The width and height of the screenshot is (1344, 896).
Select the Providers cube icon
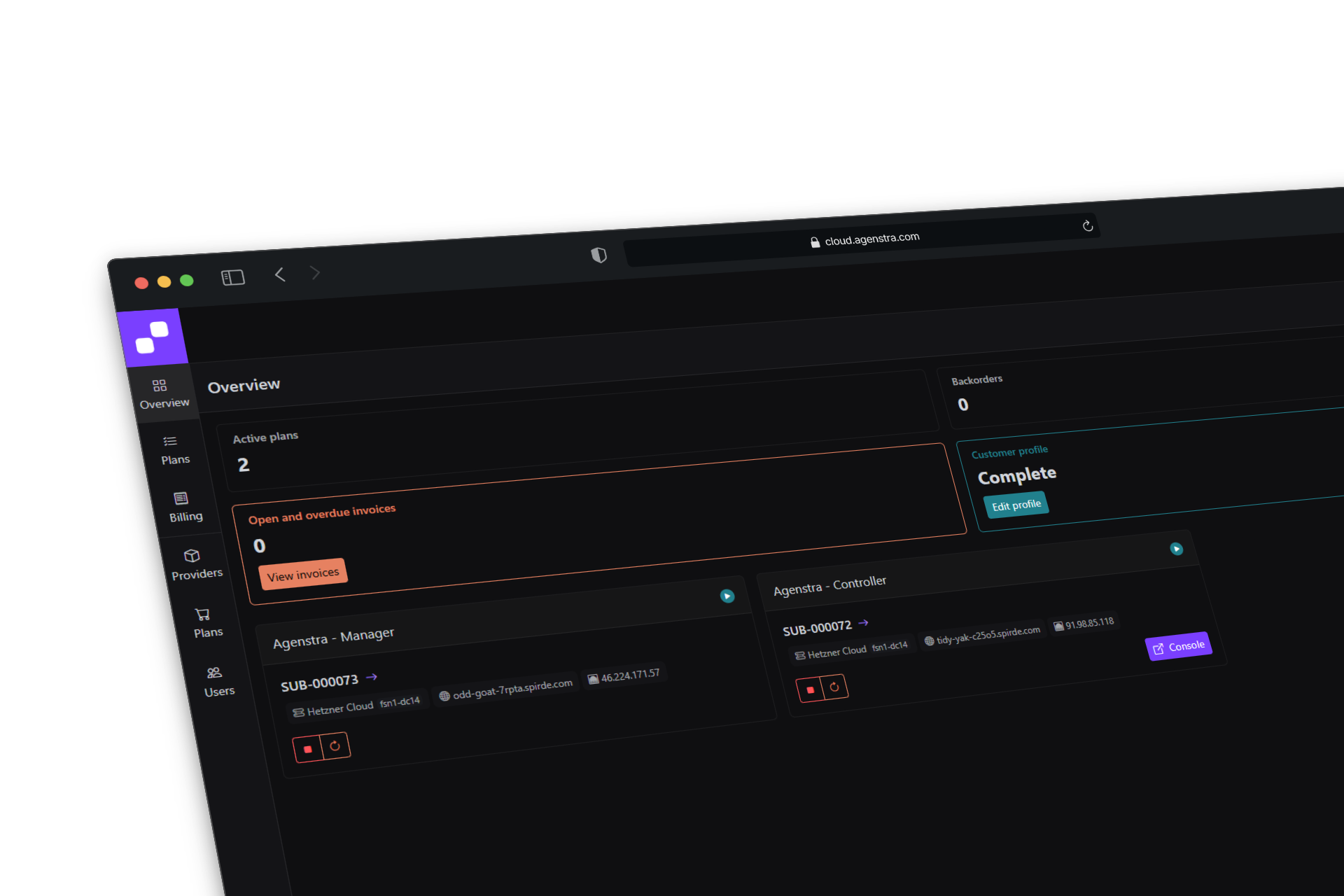point(192,555)
